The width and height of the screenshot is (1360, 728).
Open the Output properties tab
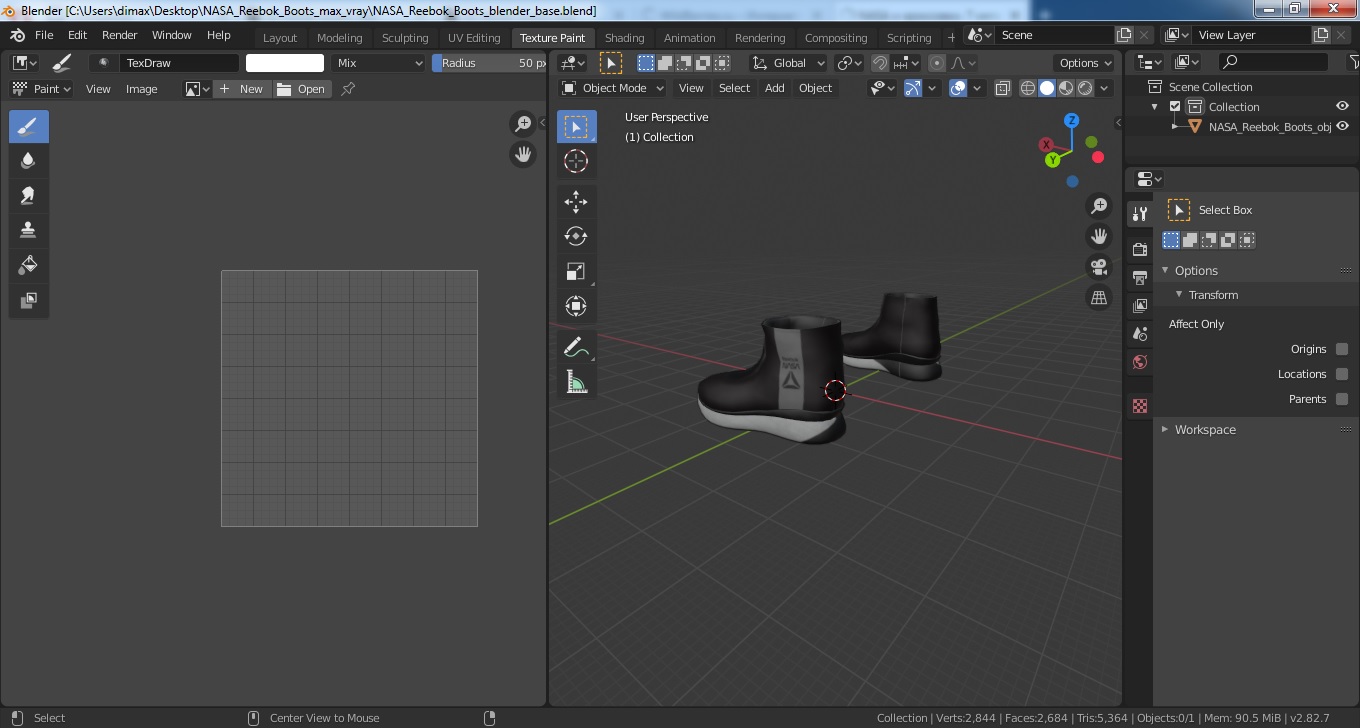[1139, 277]
